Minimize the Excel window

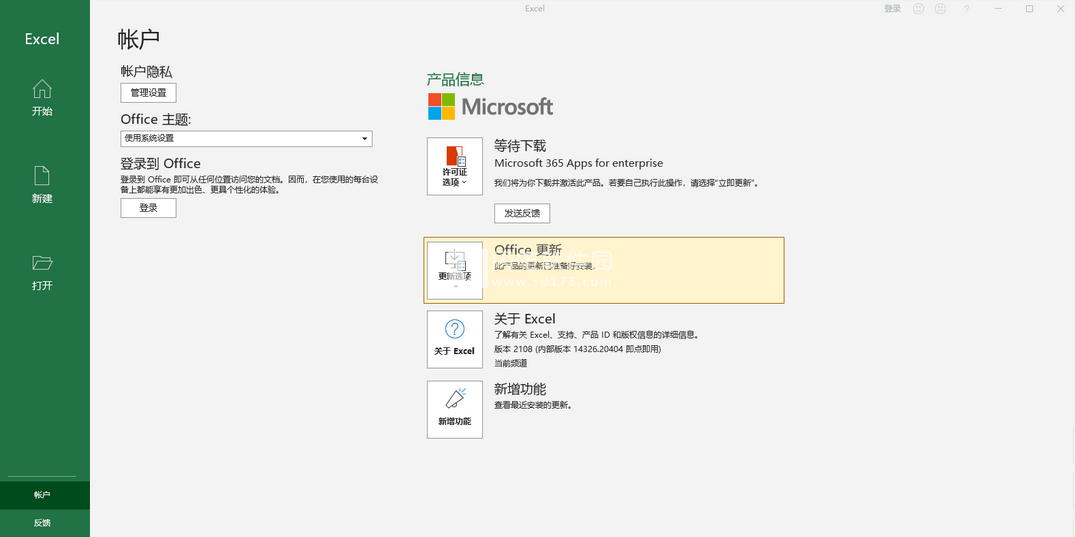[x=998, y=9]
